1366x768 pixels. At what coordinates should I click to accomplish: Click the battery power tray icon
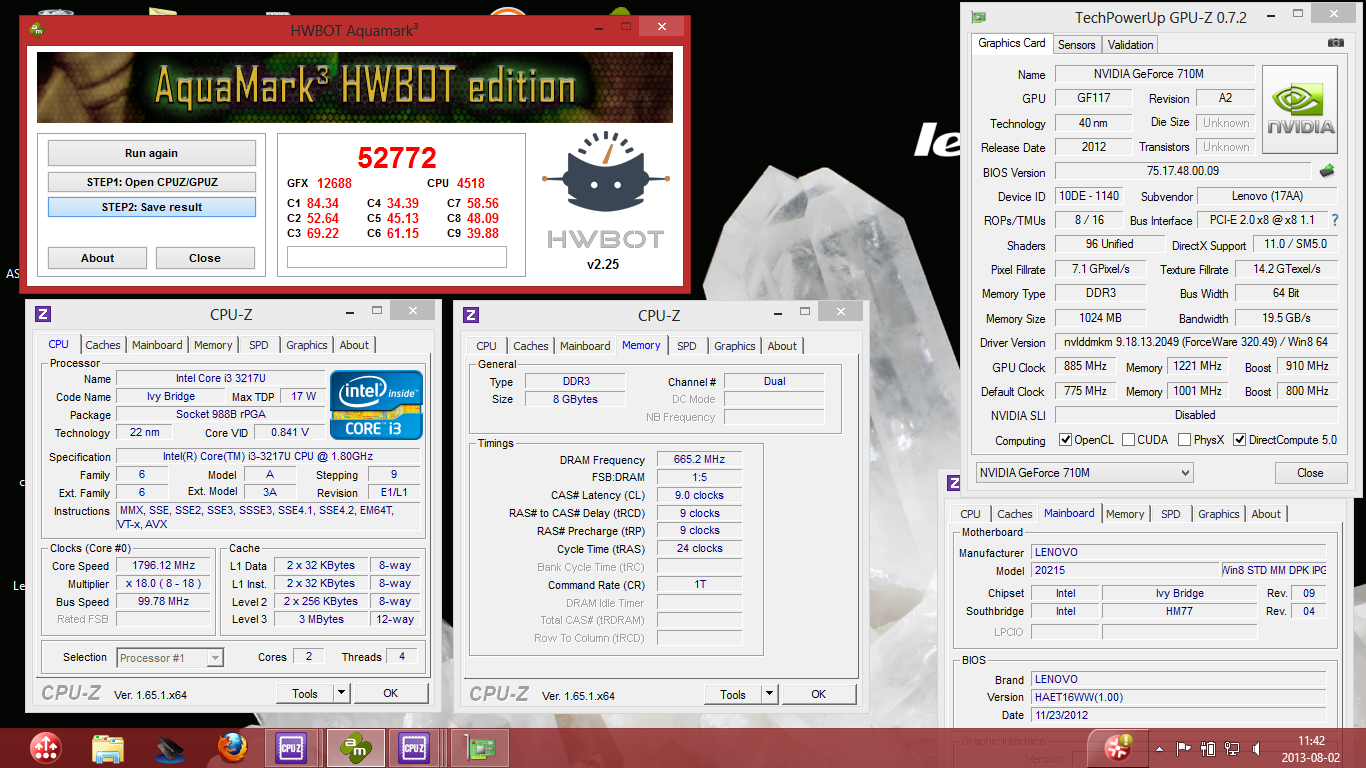(1208, 748)
